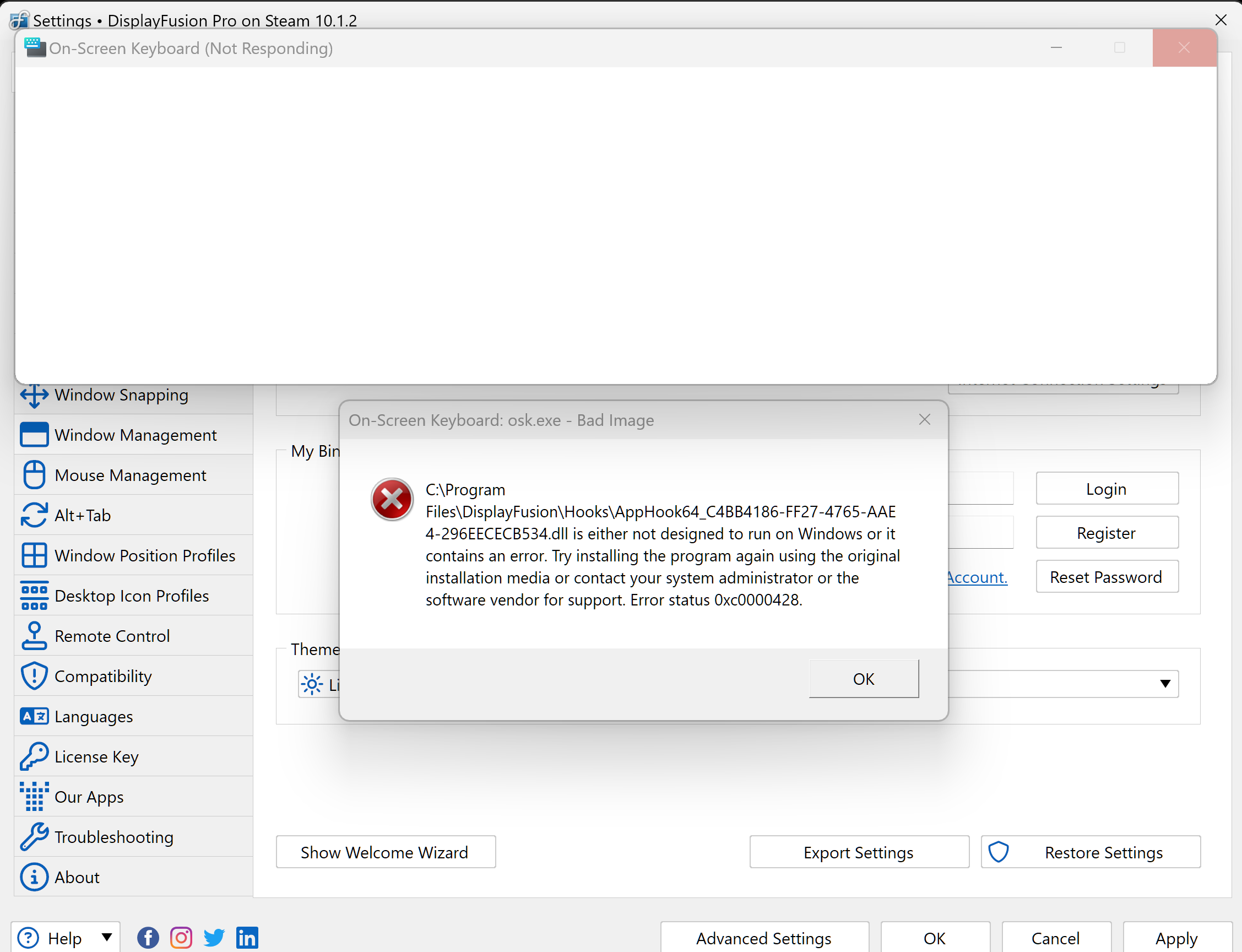This screenshot has height=952, width=1242.
Task: Click the License Key icon
Action: coord(34,756)
